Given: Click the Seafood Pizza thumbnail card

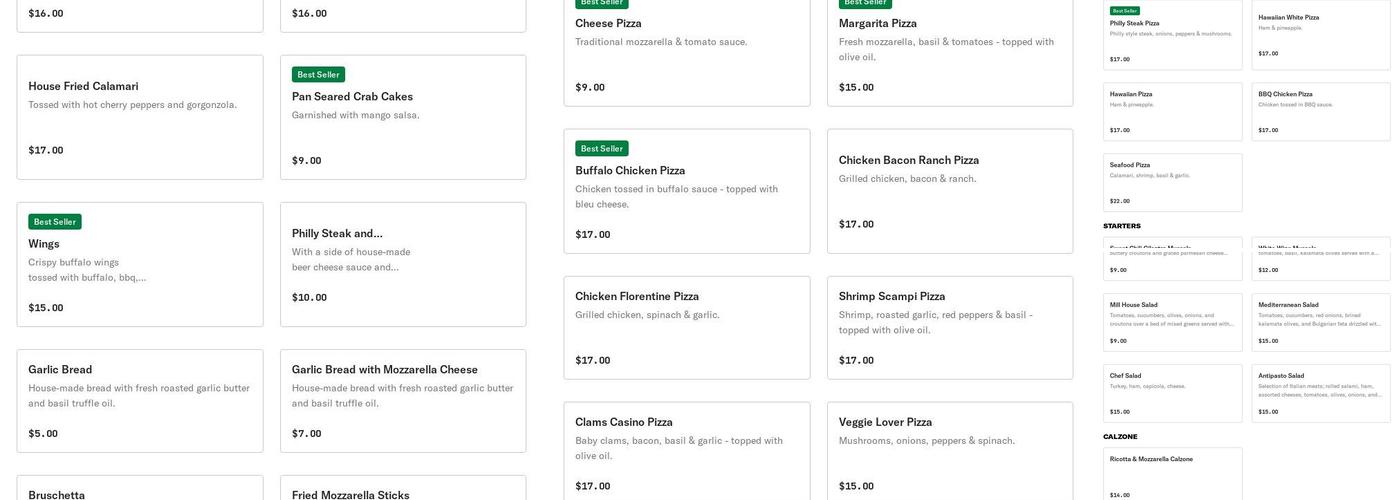Looking at the screenshot, I should click(1172, 182).
